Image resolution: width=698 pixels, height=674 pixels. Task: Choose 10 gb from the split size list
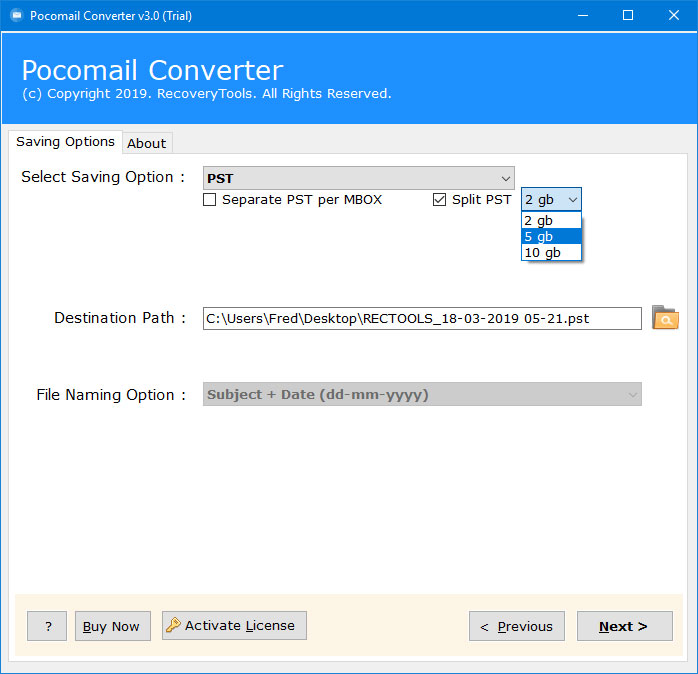point(551,252)
